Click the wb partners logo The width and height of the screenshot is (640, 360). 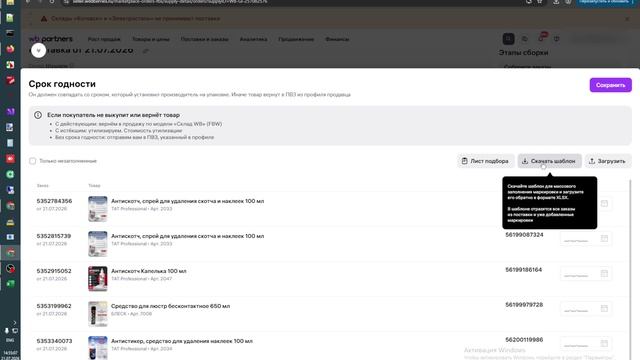point(51,39)
